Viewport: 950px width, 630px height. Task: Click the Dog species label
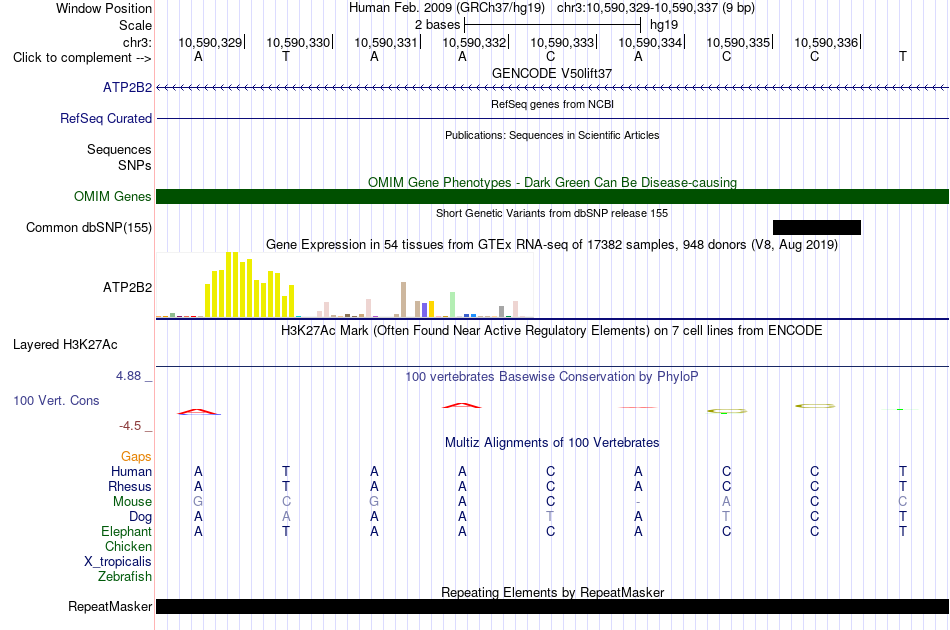(x=140, y=517)
